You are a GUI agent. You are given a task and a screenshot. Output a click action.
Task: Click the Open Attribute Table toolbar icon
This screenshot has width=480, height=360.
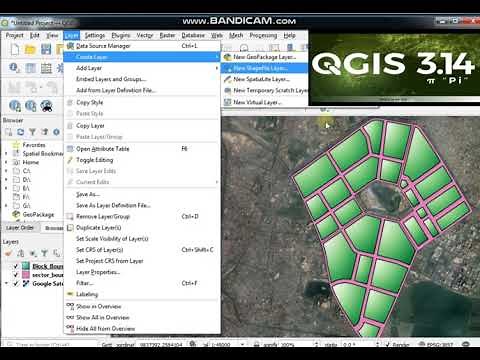(x=30, y=68)
